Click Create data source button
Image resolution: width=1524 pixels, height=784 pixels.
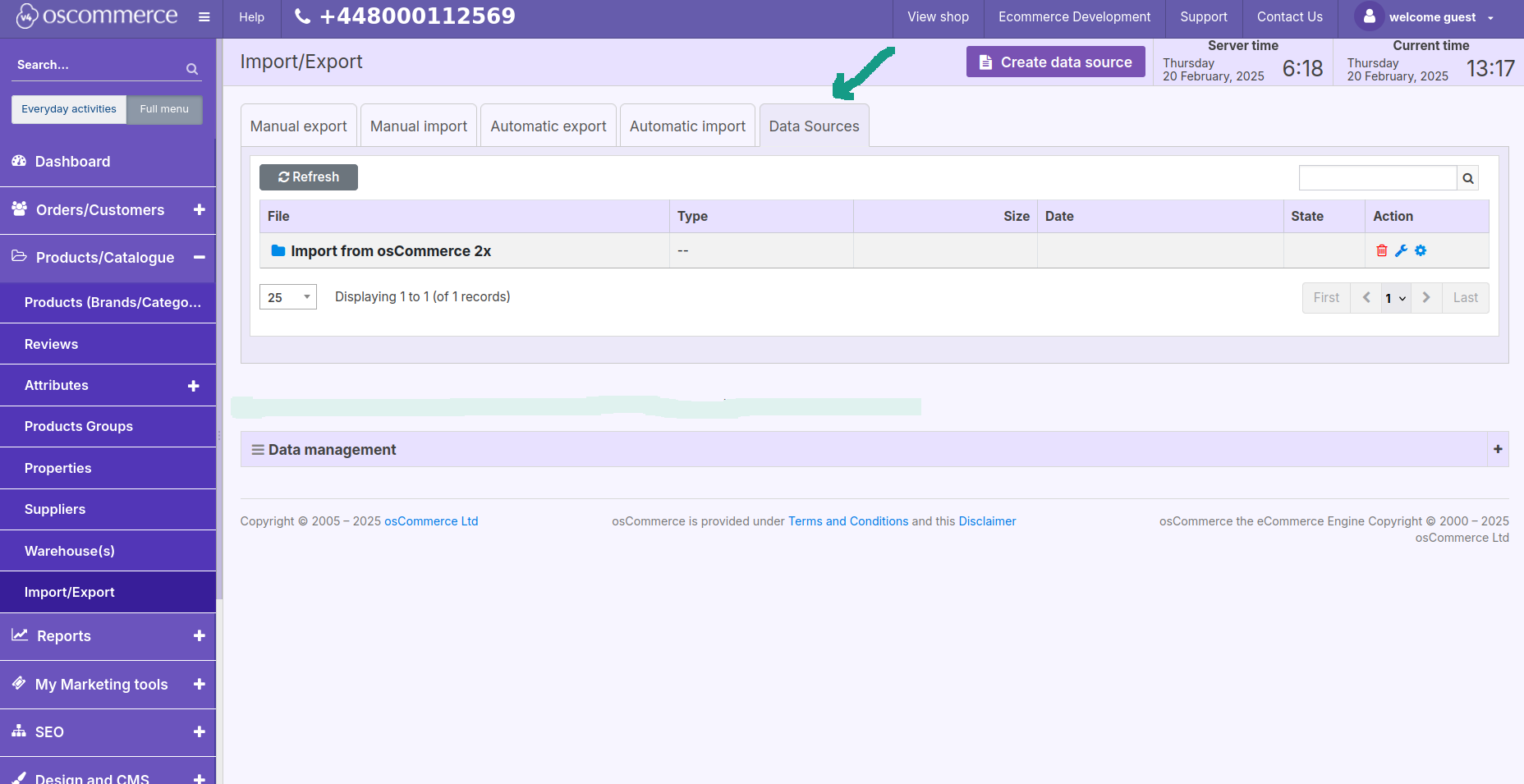pyautogui.click(x=1056, y=62)
